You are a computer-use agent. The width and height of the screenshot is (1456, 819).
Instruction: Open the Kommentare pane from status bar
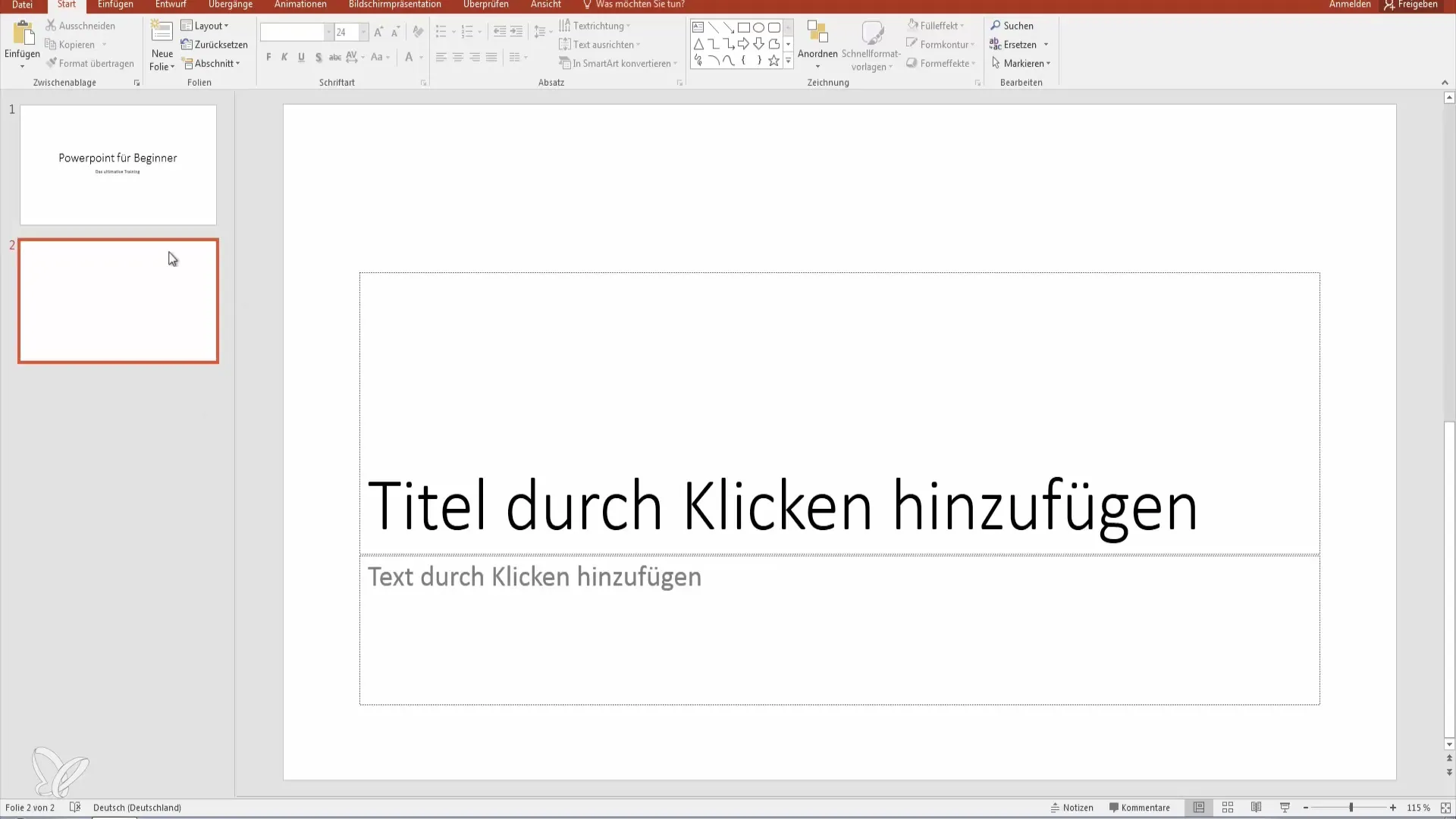(x=1139, y=808)
